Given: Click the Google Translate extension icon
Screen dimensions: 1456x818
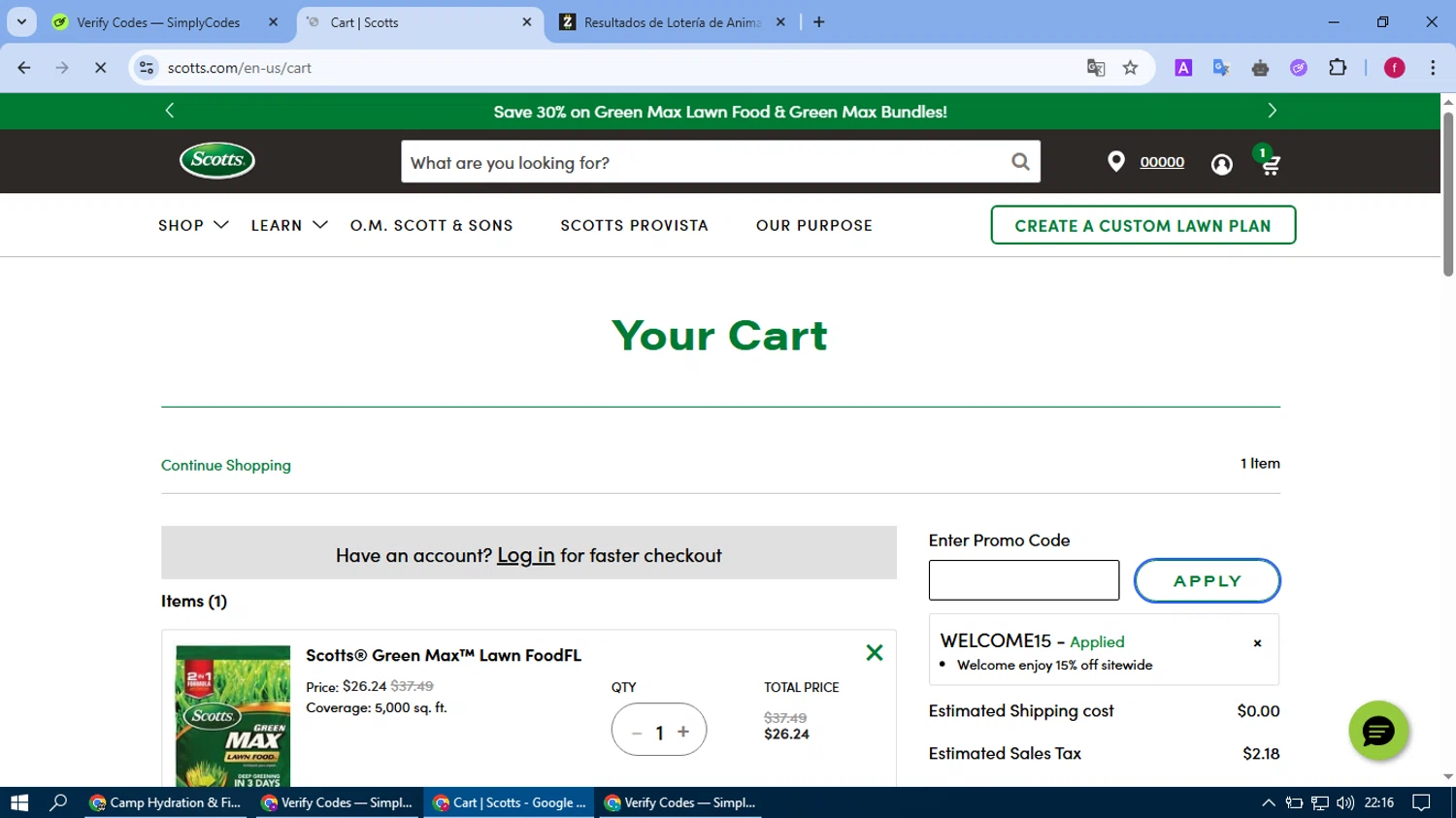Looking at the screenshot, I should 1221,68.
